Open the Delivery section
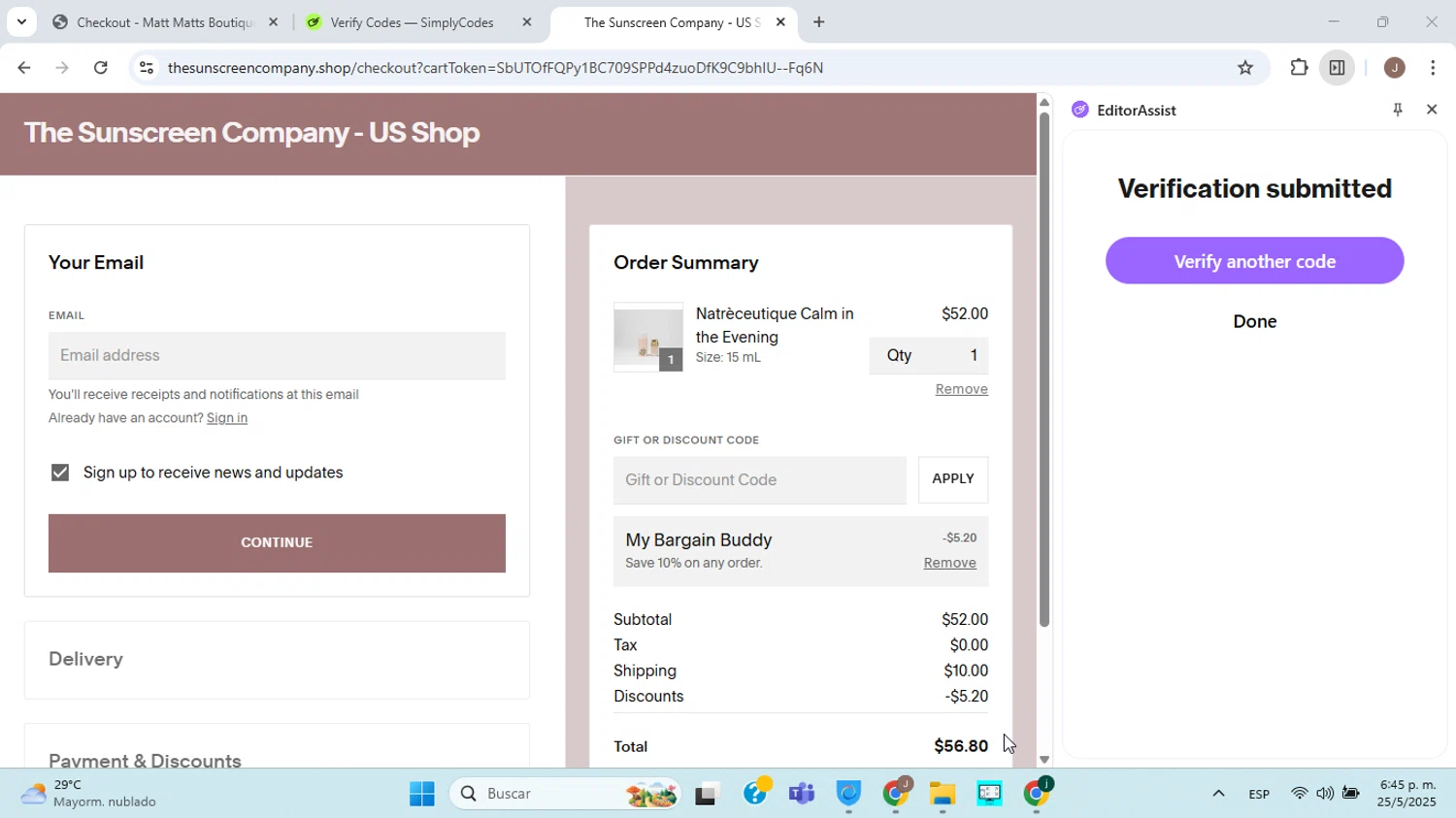This screenshot has width=1456, height=818. tap(277, 660)
